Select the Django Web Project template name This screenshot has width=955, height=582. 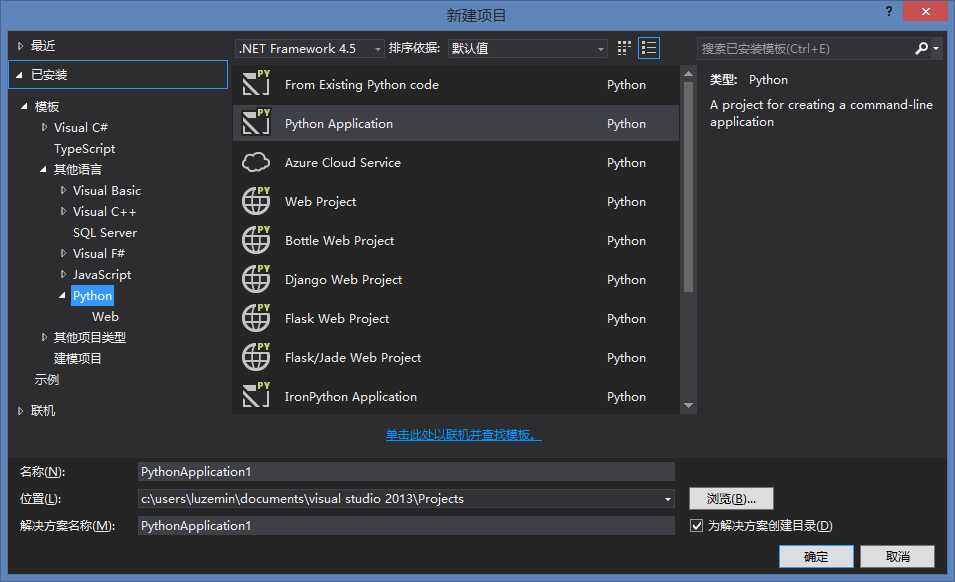pyautogui.click(x=344, y=279)
